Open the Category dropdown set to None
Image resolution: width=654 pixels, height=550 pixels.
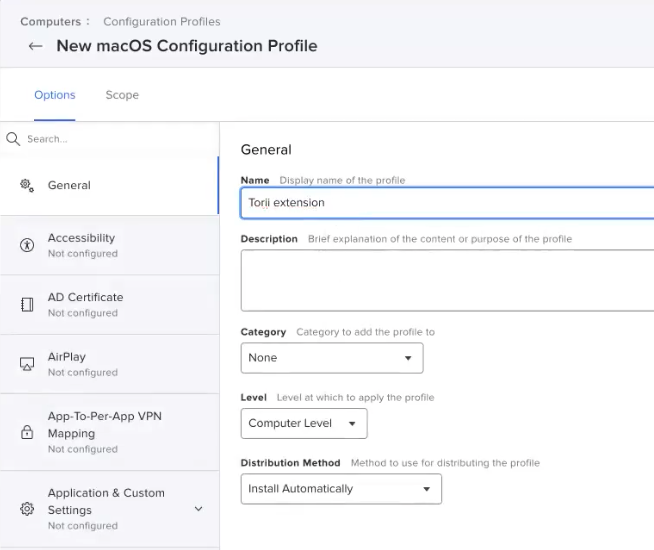[332, 358]
